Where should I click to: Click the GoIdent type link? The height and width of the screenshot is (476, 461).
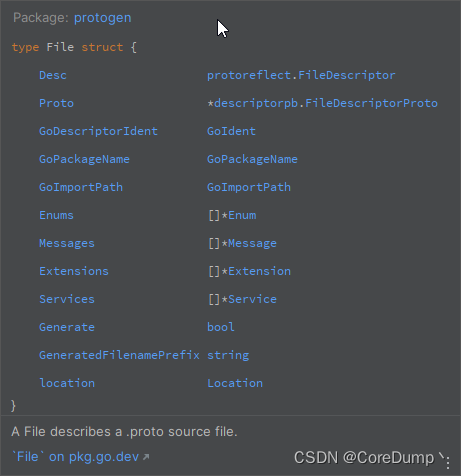pyautogui.click(x=231, y=131)
